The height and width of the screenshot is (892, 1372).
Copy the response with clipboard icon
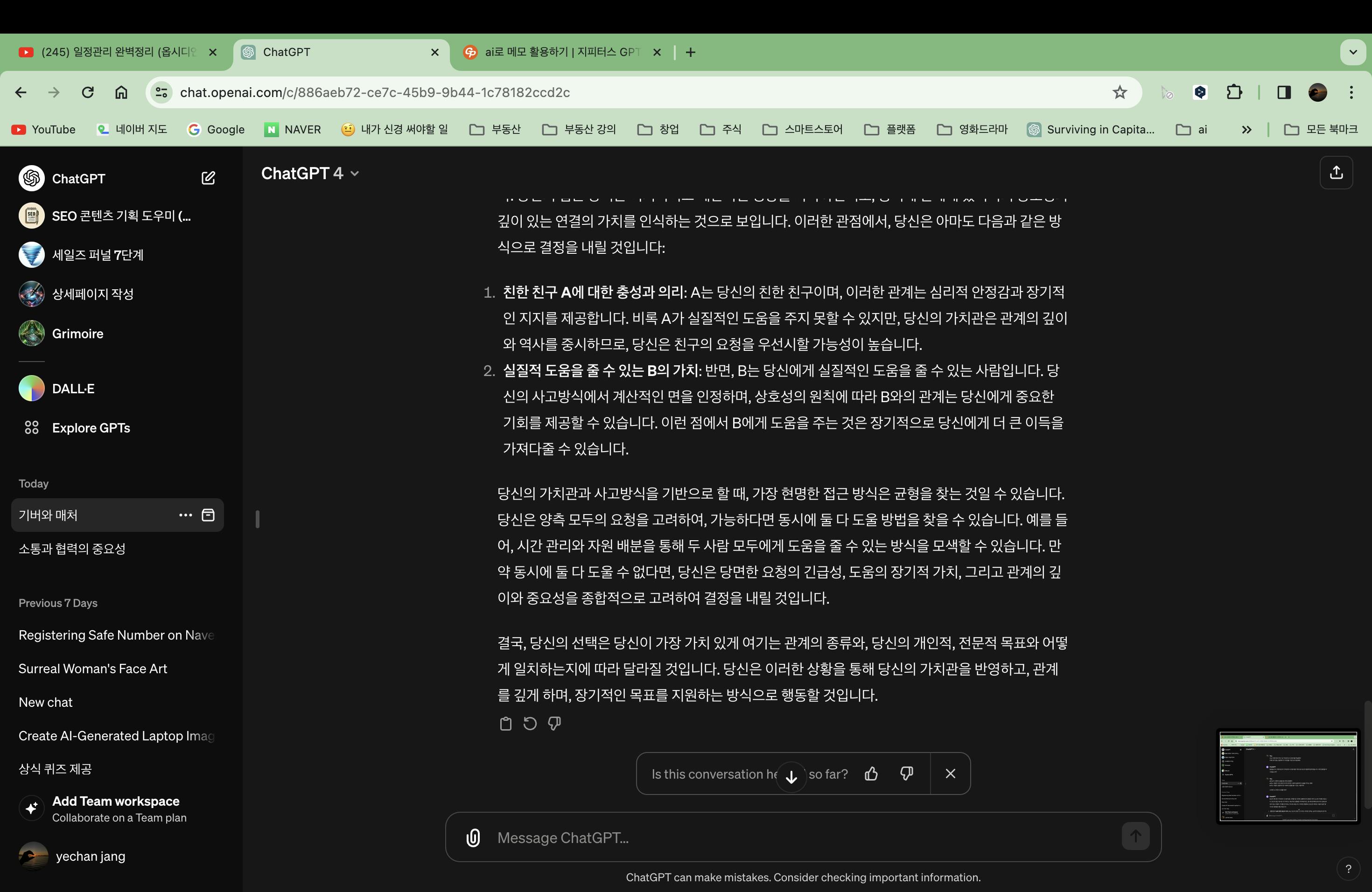(x=505, y=724)
